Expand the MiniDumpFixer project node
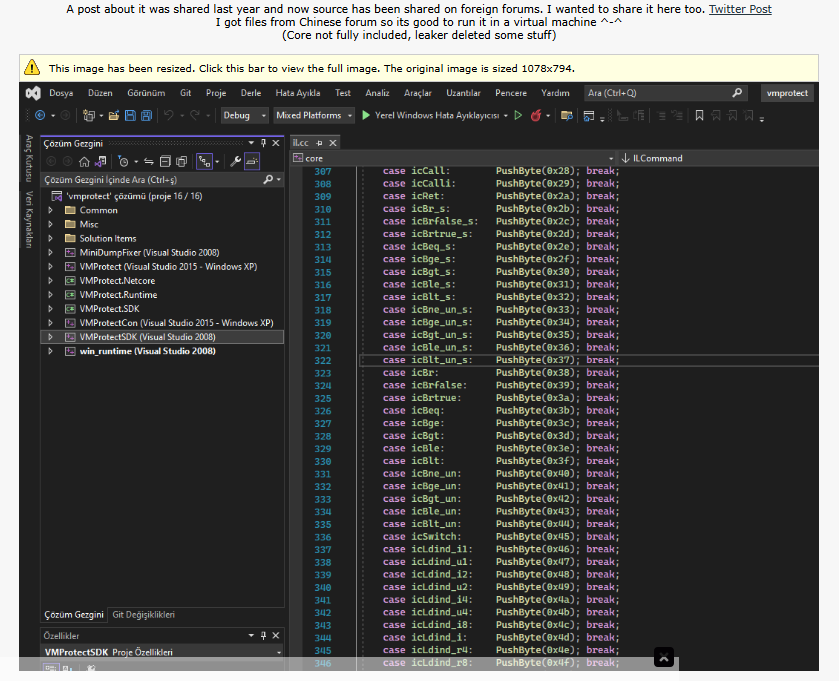Screen dimensions: 839x681 pyautogui.click(x=50, y=252)
